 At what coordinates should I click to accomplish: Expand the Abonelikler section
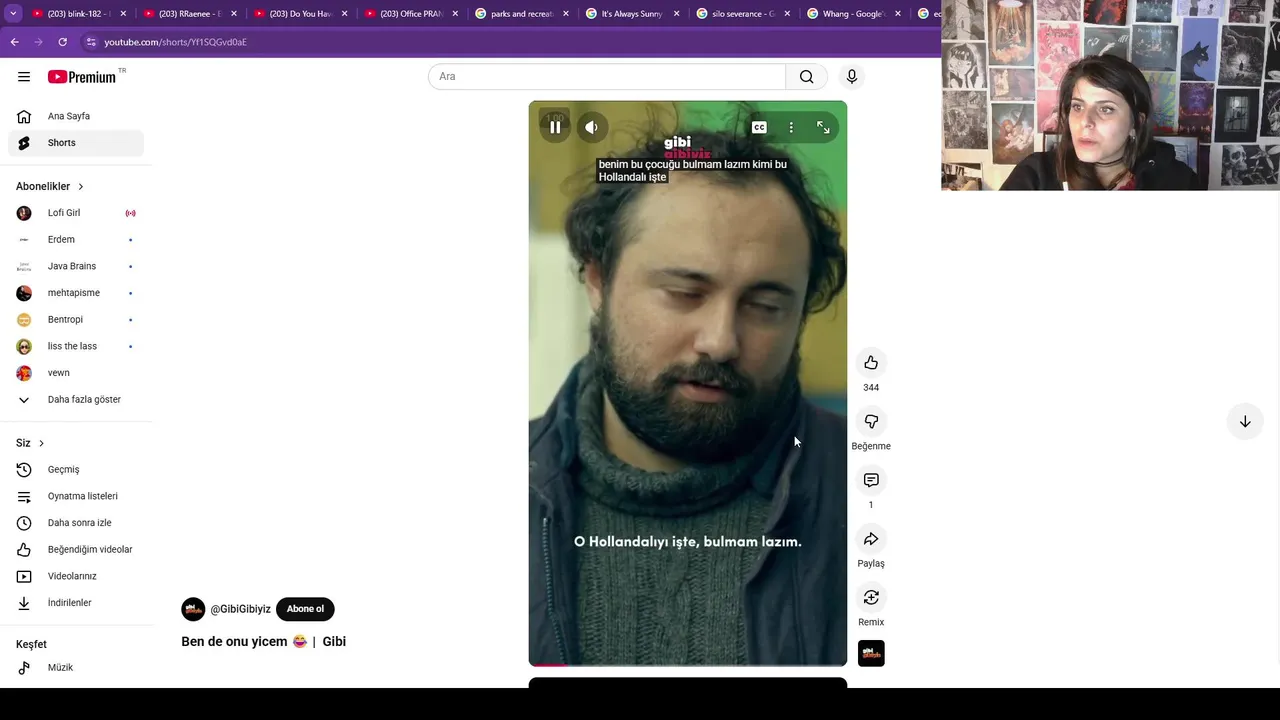pos(50,186)
